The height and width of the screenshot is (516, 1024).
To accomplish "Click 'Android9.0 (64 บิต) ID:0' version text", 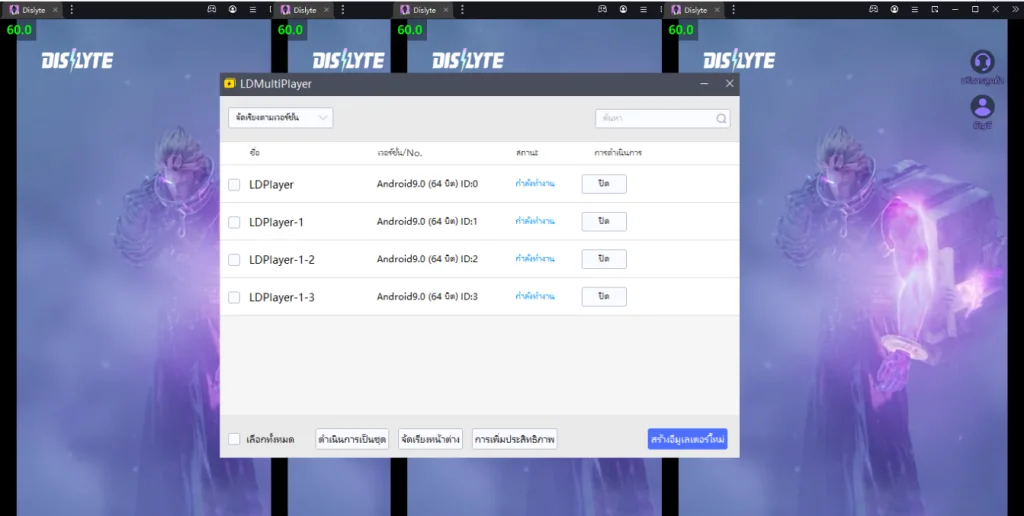I will click(x=427, y=184).
